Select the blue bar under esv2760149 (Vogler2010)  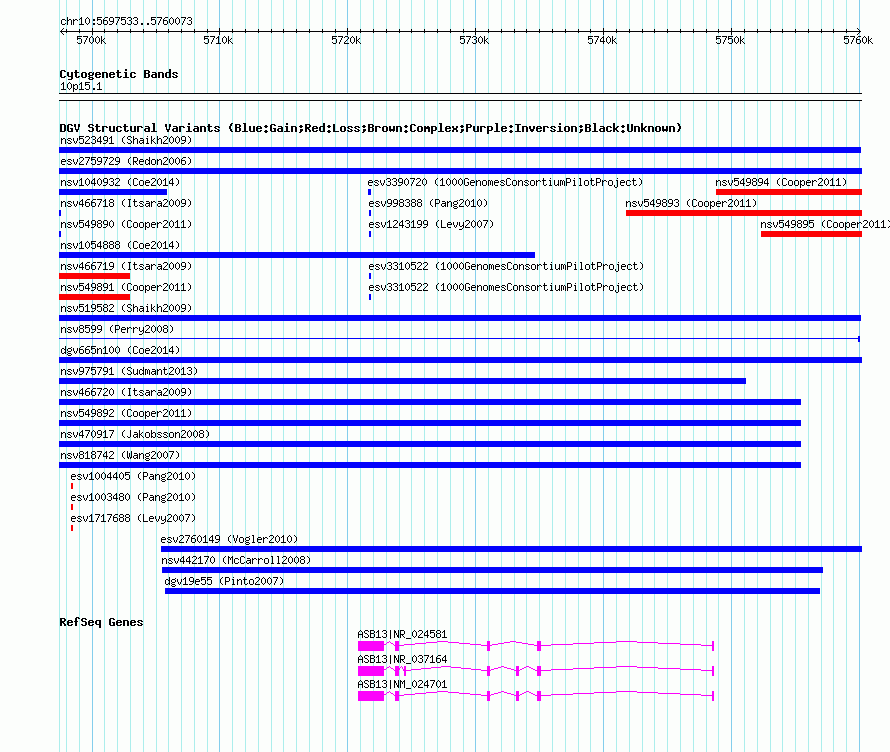[x=511, y=549]
